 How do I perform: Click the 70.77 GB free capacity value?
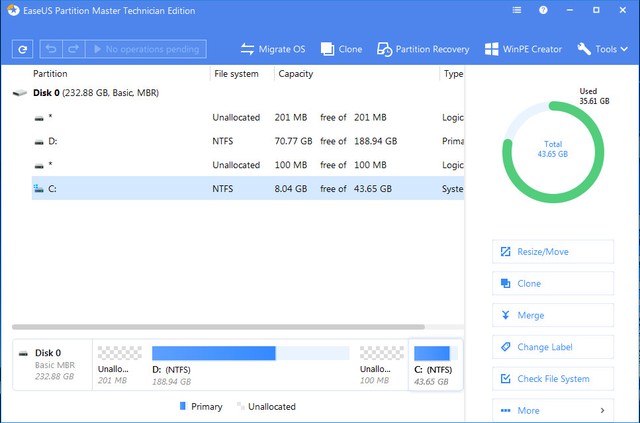click(293, 141)
